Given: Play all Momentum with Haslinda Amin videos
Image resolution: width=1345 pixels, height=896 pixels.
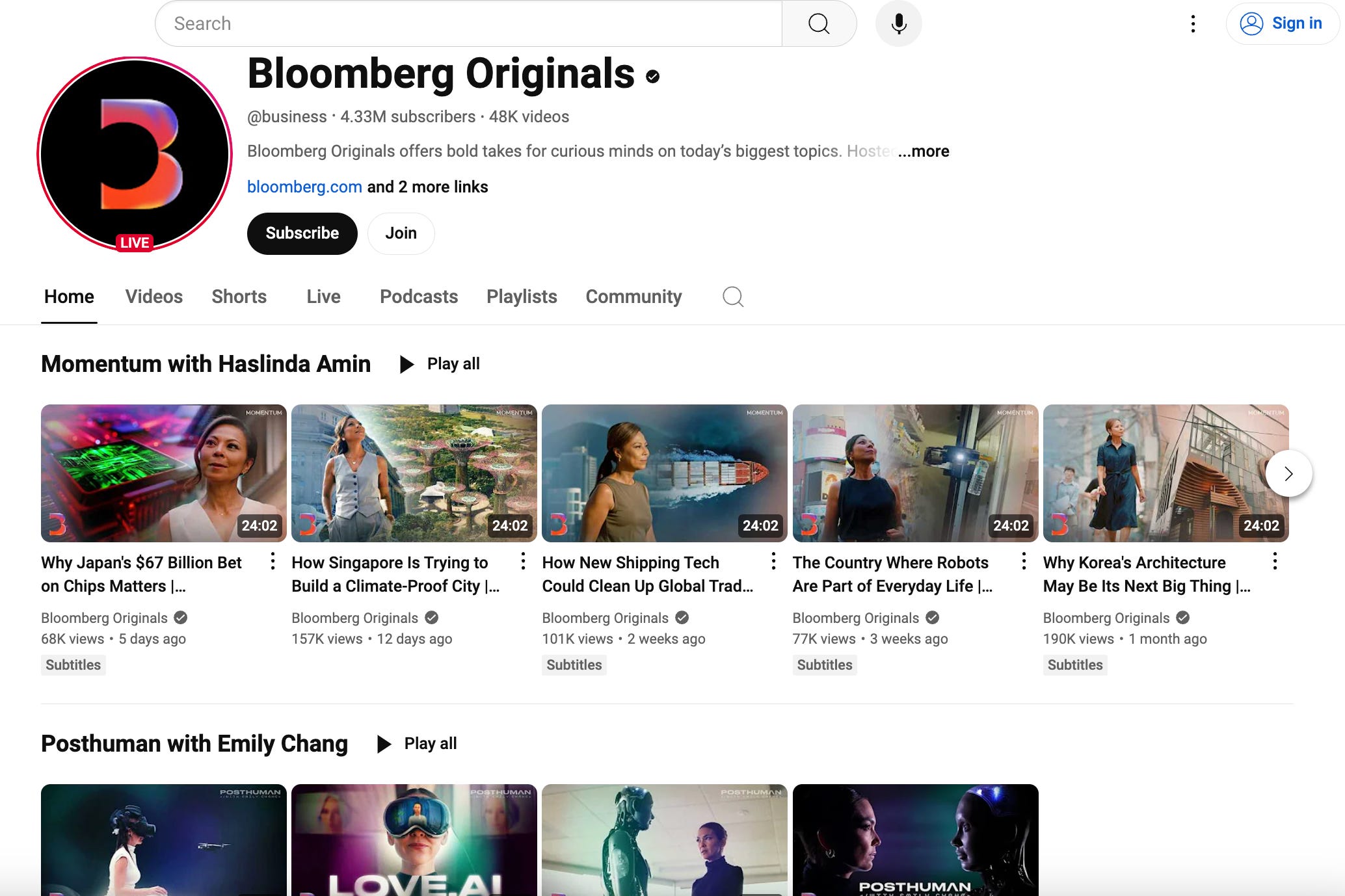Looking at the screenshot, I should tap(440, 364).
